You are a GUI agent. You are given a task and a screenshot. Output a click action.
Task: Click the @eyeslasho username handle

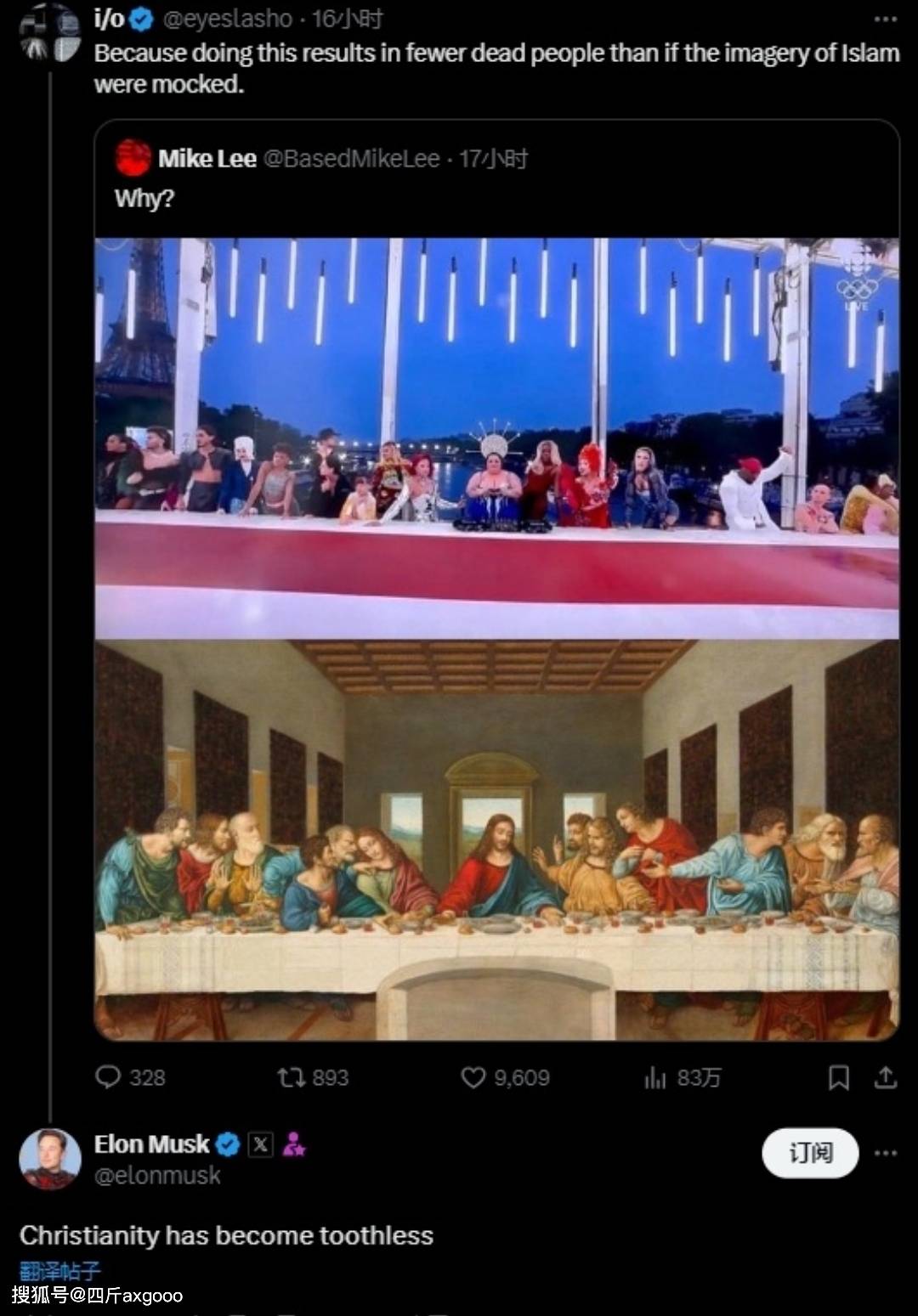point(228,19)
